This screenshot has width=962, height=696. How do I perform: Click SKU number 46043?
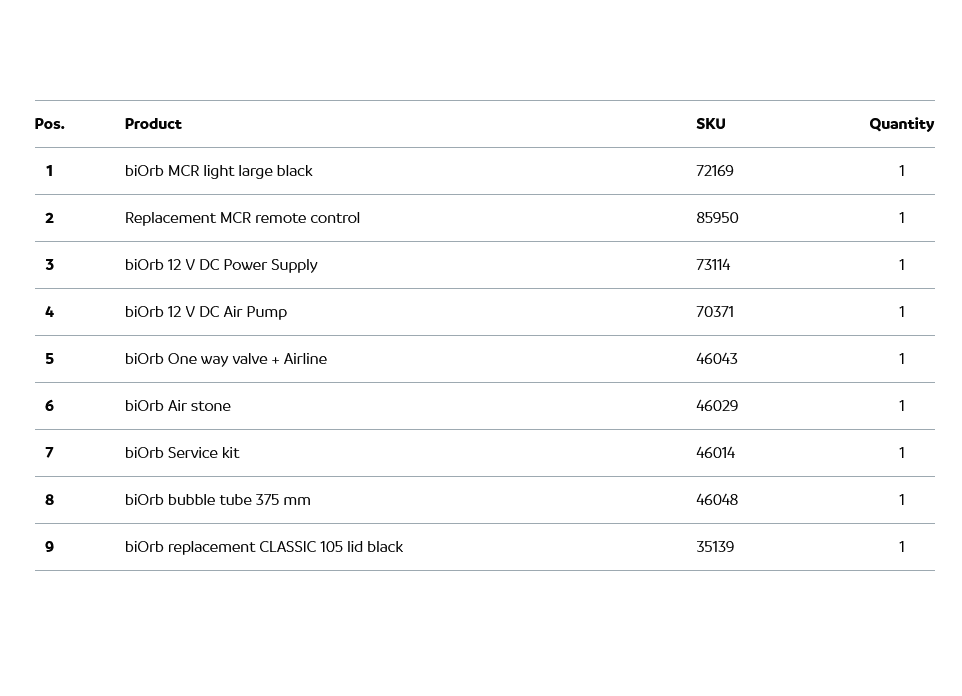point(716,359)
